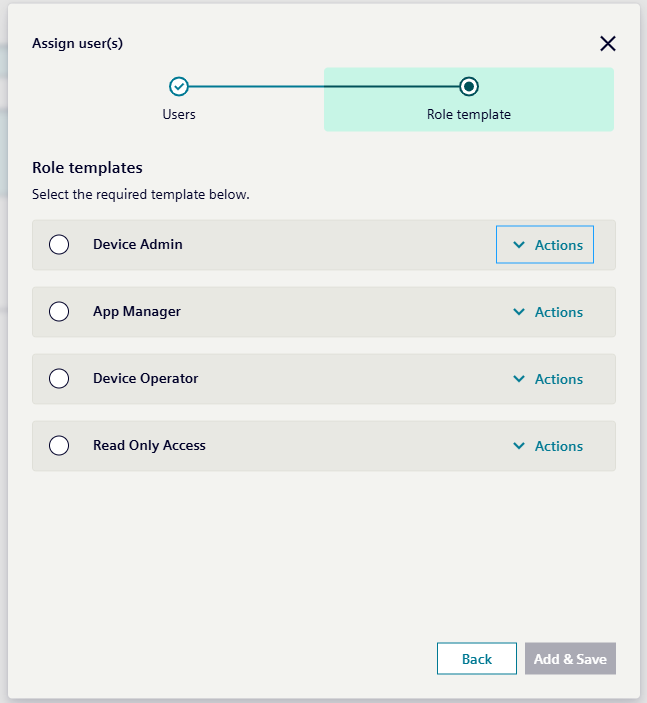
Task: Expand Actions for Device Operator
Action: (x=547, y=379)
